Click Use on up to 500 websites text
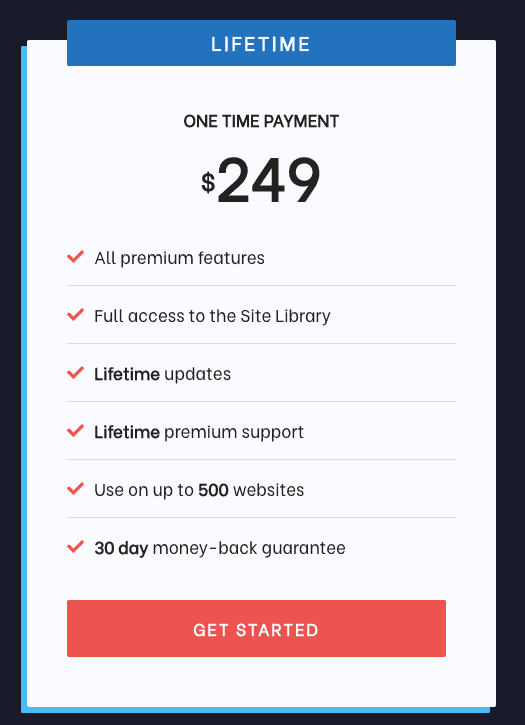Screen dimensions: 525x725 click(199, 490)
